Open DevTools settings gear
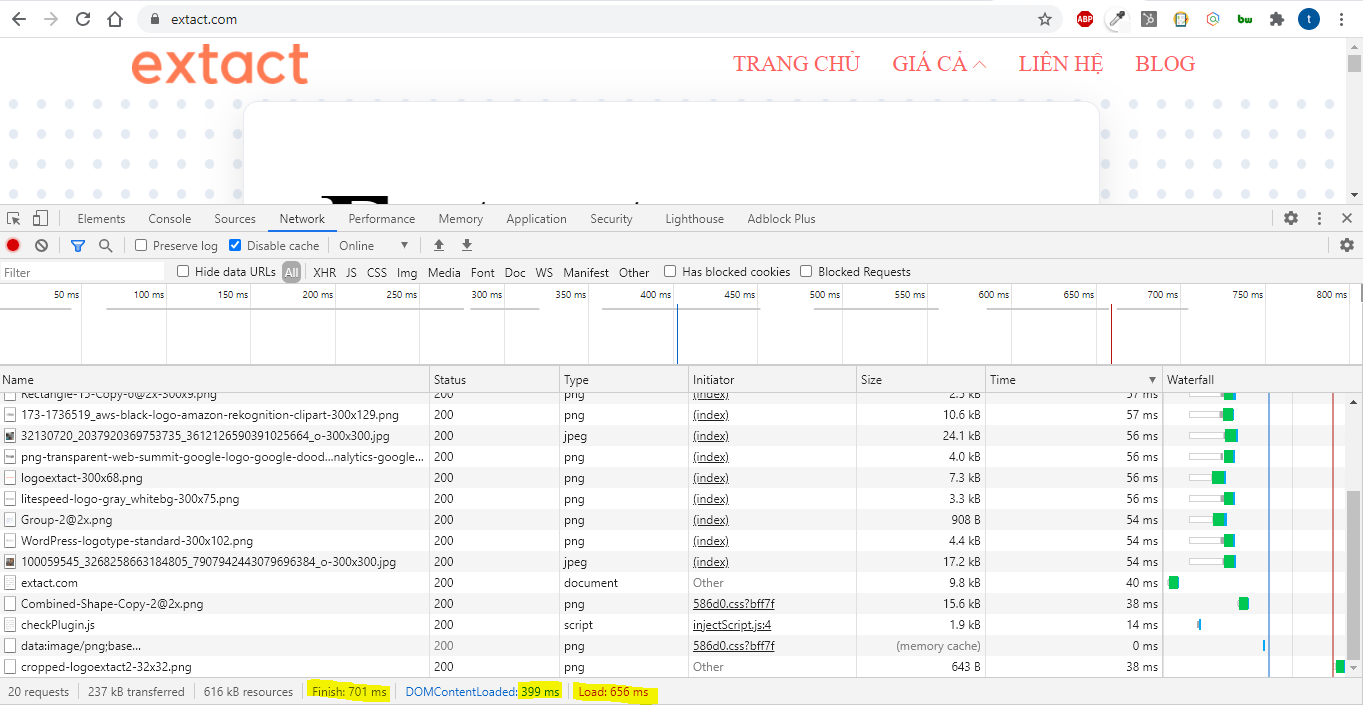 coord(1290,218)
